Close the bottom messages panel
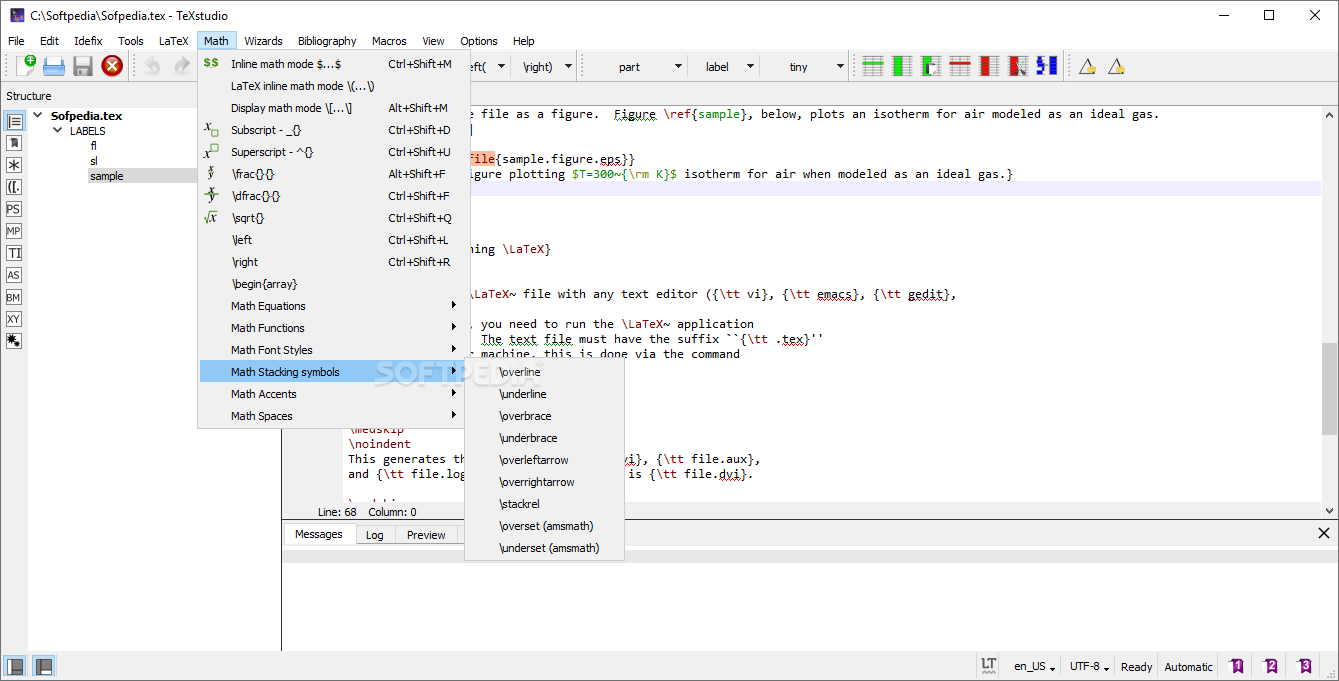Image resolution: width=1339 pixels, height=681 pixels. (1323, 534)
